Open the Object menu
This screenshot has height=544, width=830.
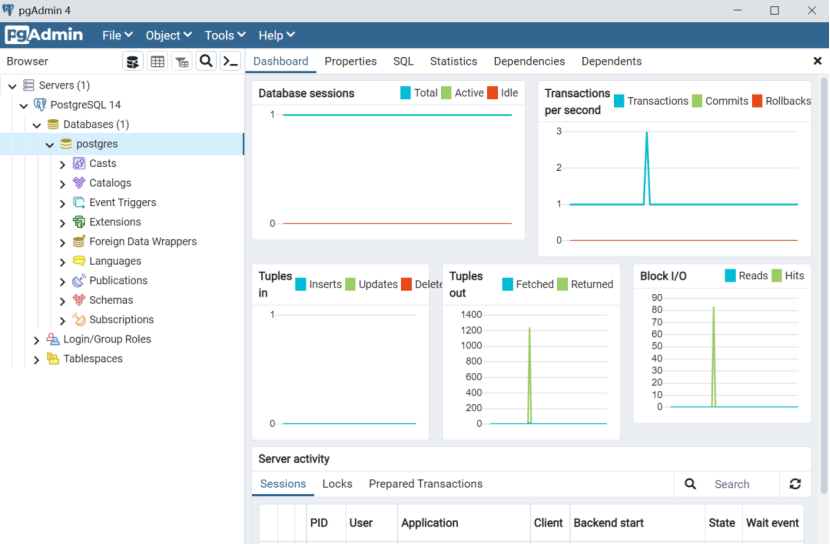click(168, 35)
